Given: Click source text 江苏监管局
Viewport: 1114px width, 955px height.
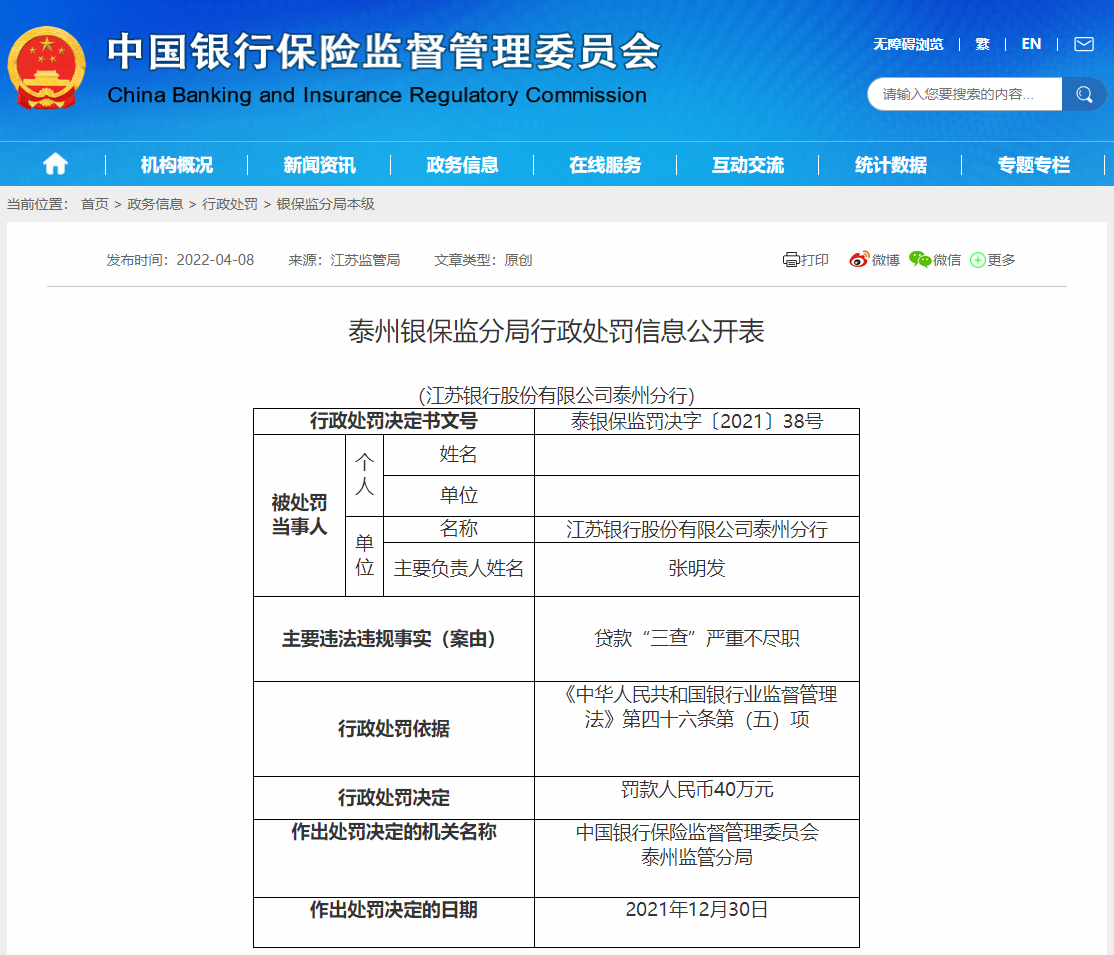Looking at the screenshot, I should coord(365,260).
